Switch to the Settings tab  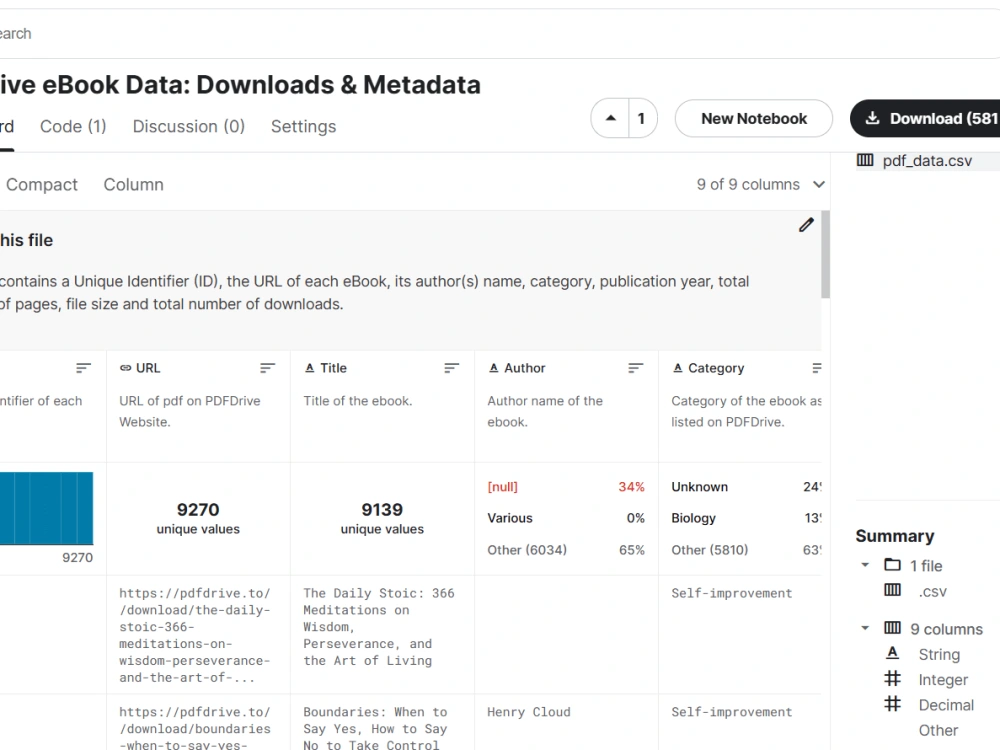[303, 126]
